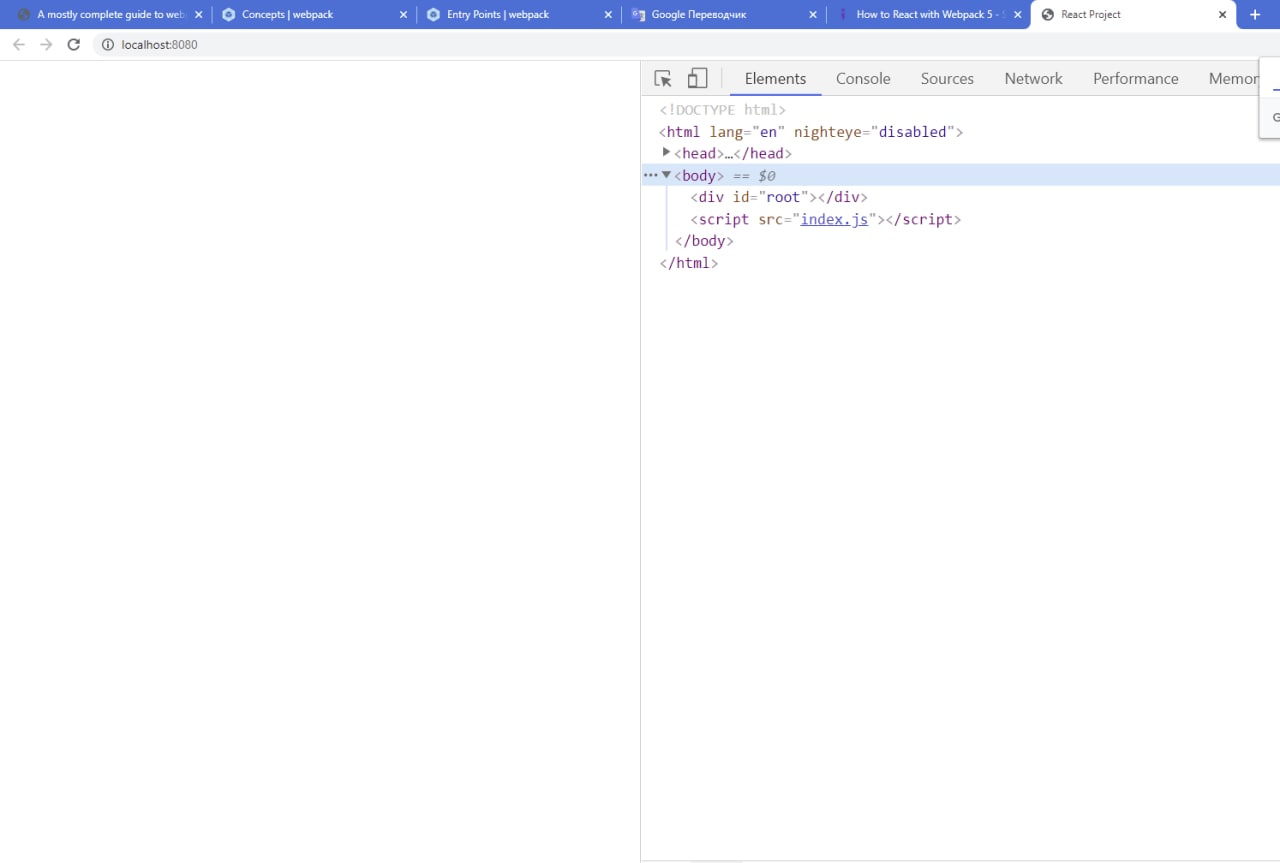Select the html lang="en" element row
1280x863 pixels.
tap(811, 132)
